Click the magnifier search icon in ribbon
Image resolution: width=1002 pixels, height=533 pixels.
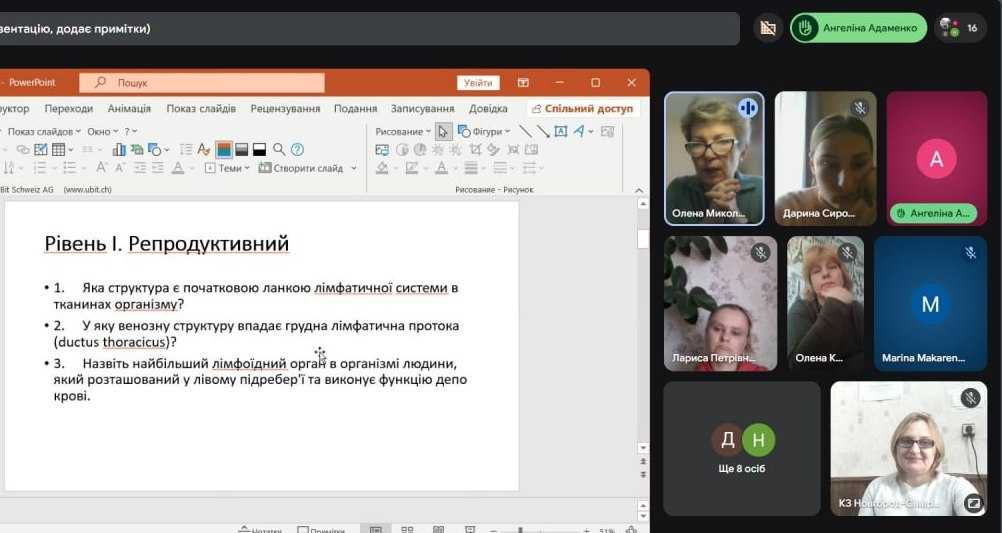click(279, 150)
